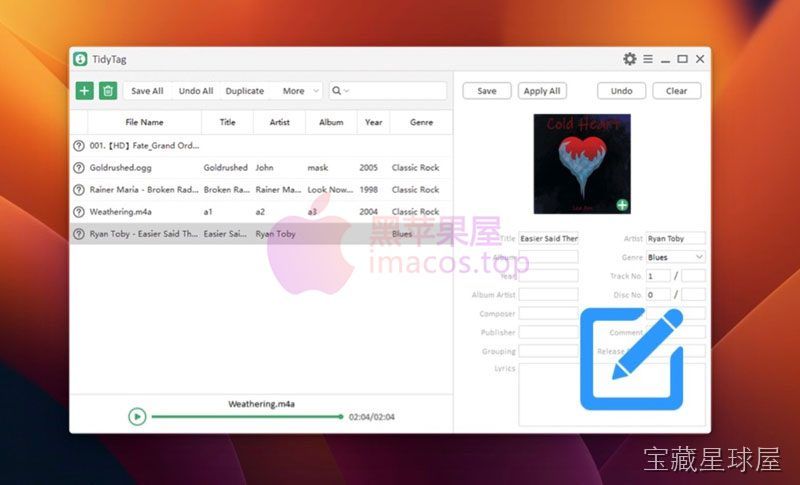Select the Goldrushed.ogg file row
The height and width of the screenshot is (485, 800).
pyautogui.click(x=261, y=168)
